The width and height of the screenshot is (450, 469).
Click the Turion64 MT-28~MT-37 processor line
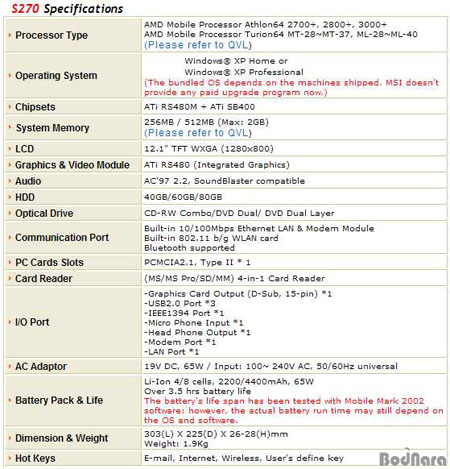(x=281, y=34)
